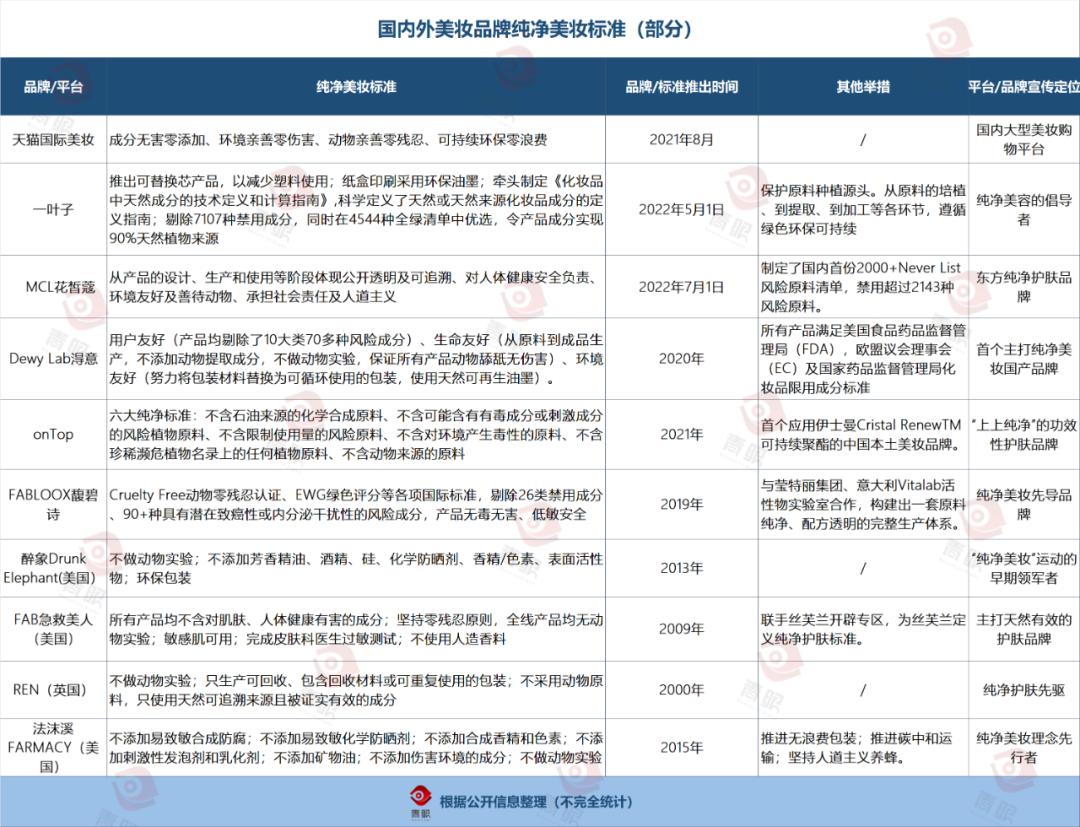Click the 2021年 cell in onTop row
Image resolution: width=1080 pixels, height=827 pixels.
coord(681,435)
